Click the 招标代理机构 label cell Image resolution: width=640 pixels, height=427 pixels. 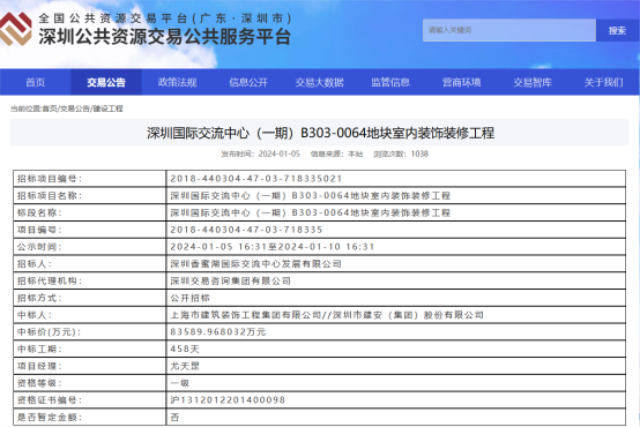point(90,281)
